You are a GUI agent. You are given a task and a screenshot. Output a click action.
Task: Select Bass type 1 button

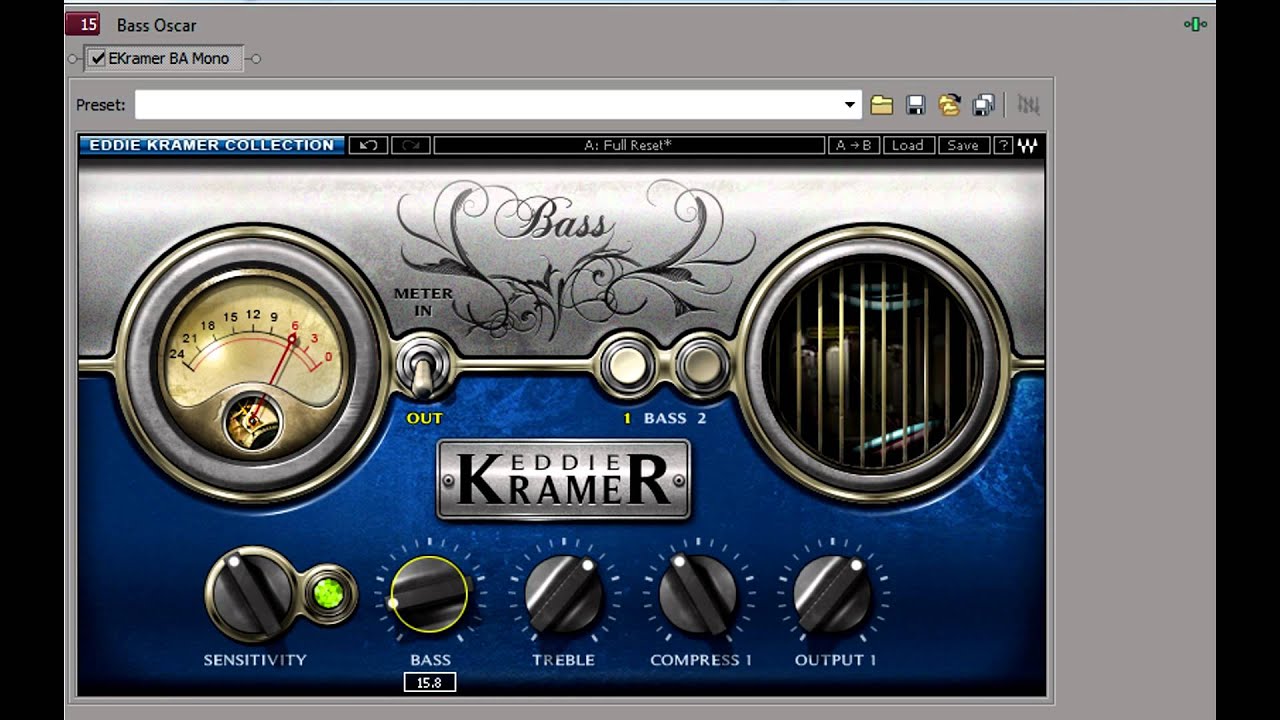coord(627,366)
